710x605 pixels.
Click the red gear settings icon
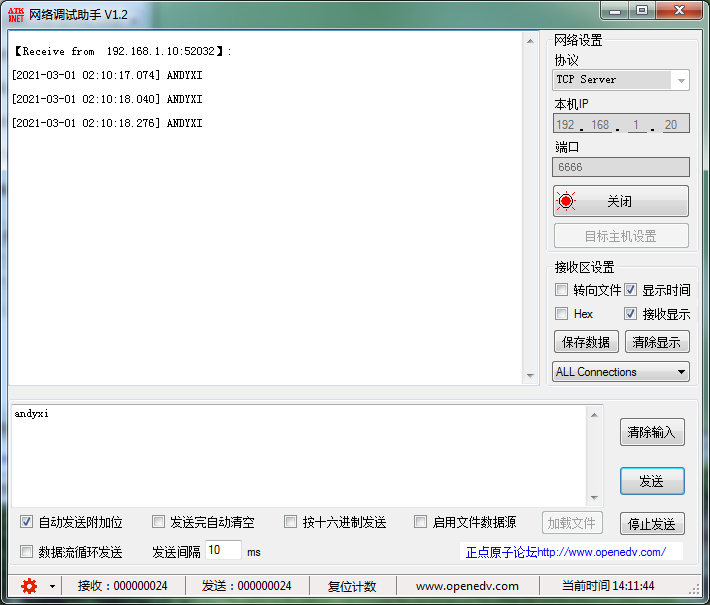click(29, 586)
